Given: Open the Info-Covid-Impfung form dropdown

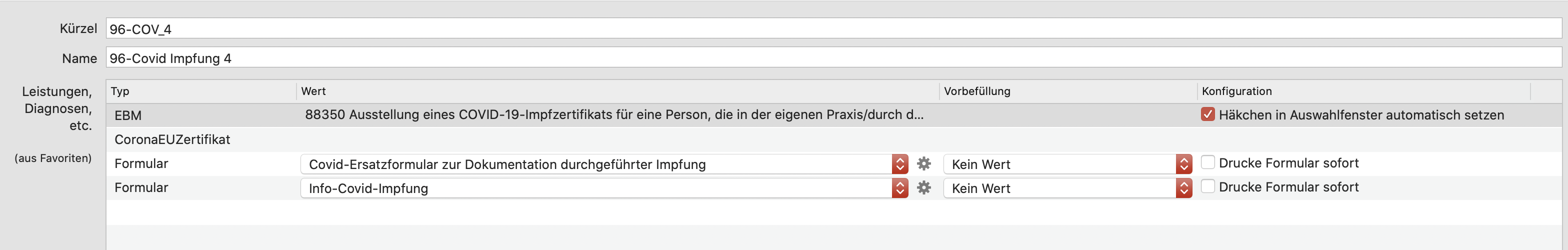Looking at the screenshot, I should click(x=604, y=188).
